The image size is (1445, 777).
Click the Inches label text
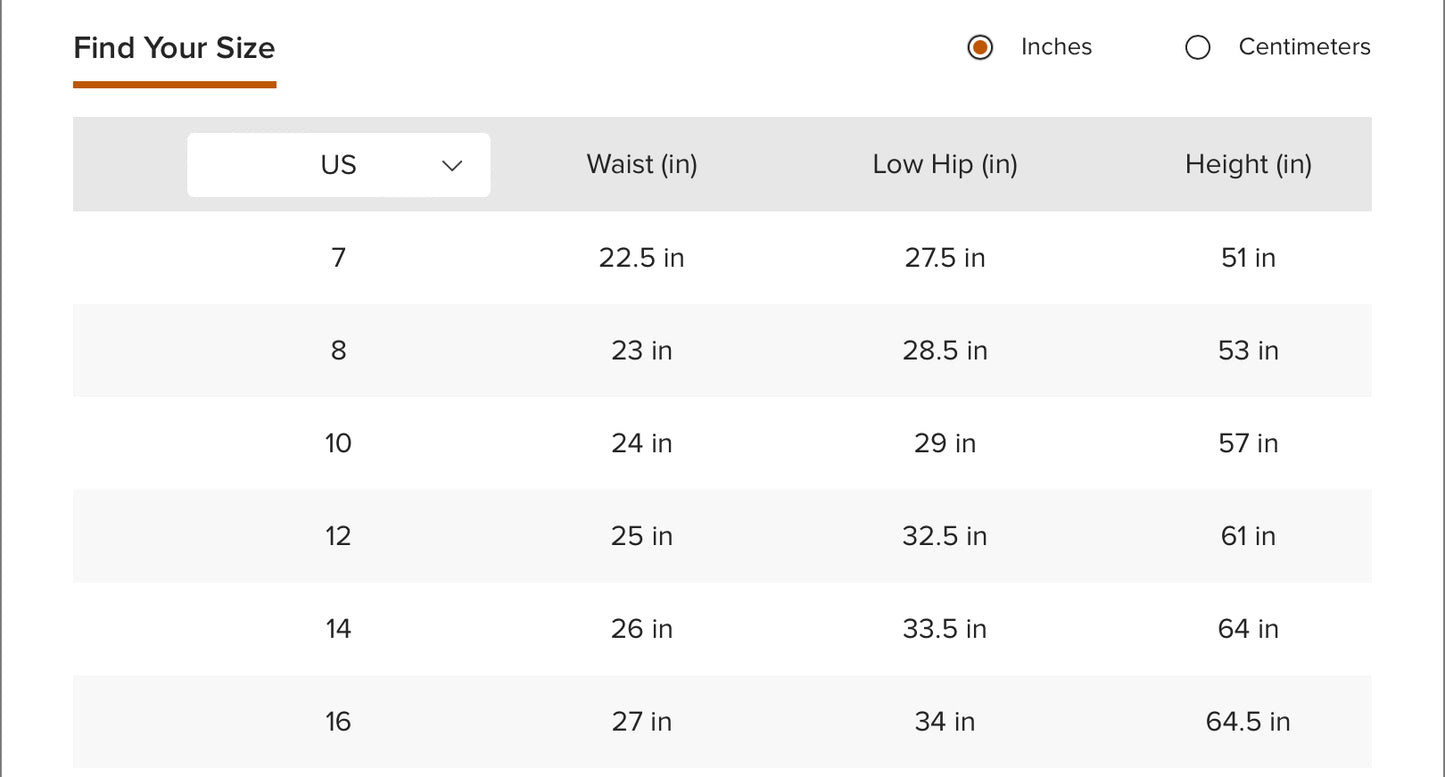(1056, 47)
